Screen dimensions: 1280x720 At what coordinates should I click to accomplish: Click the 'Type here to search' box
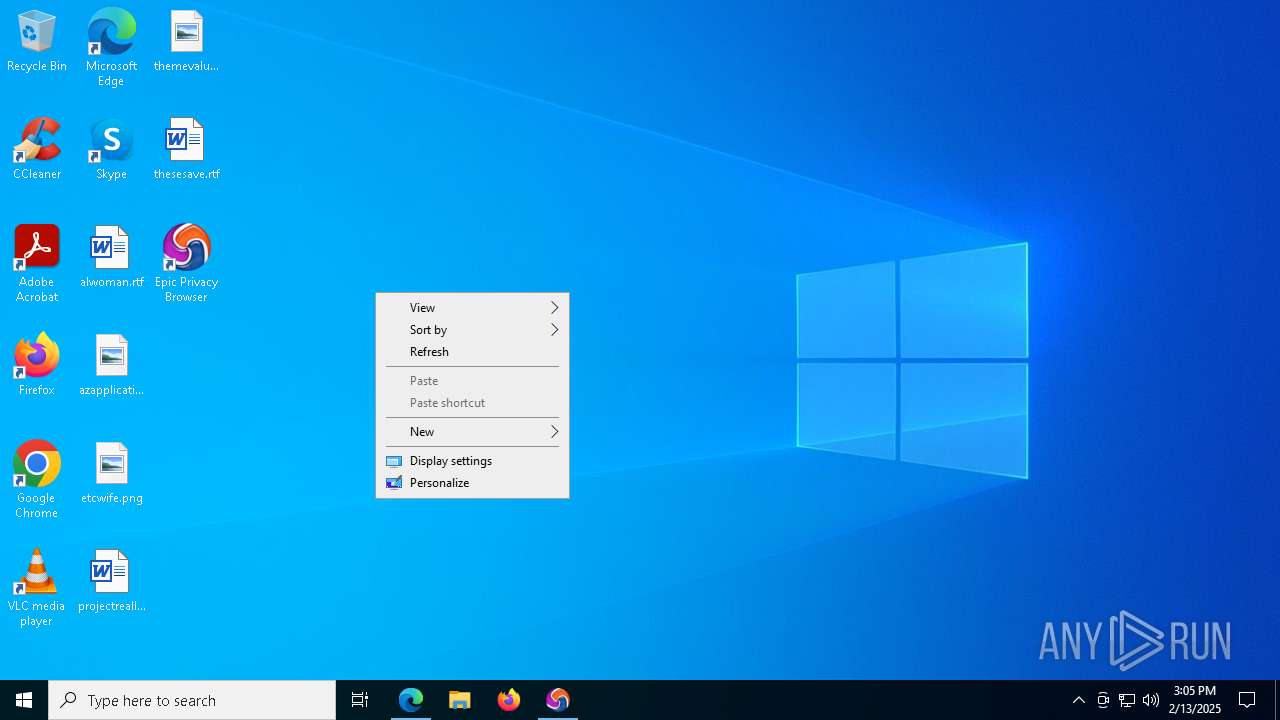coord(192,700)
